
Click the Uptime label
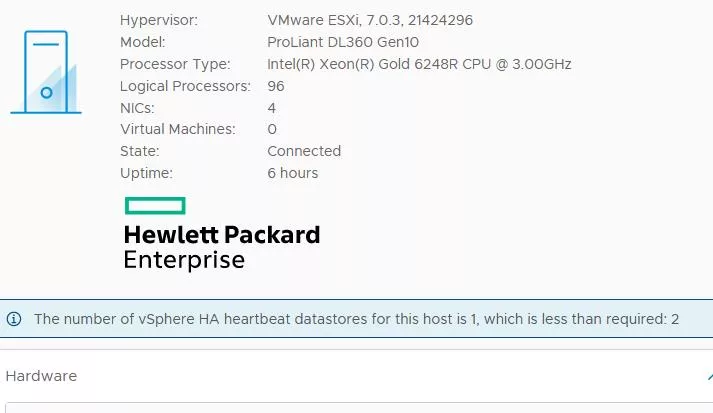pos(146,173)
